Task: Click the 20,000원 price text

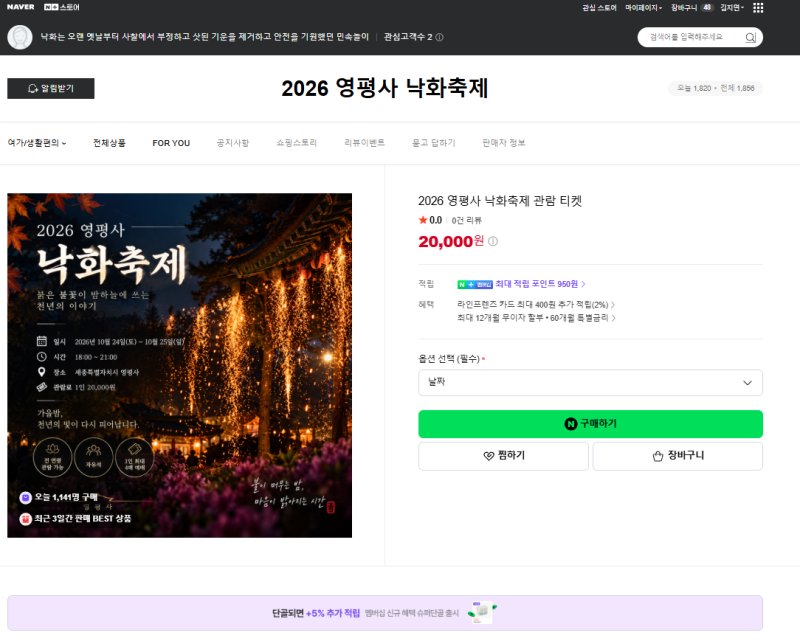Action: click(x=451, y=241)
